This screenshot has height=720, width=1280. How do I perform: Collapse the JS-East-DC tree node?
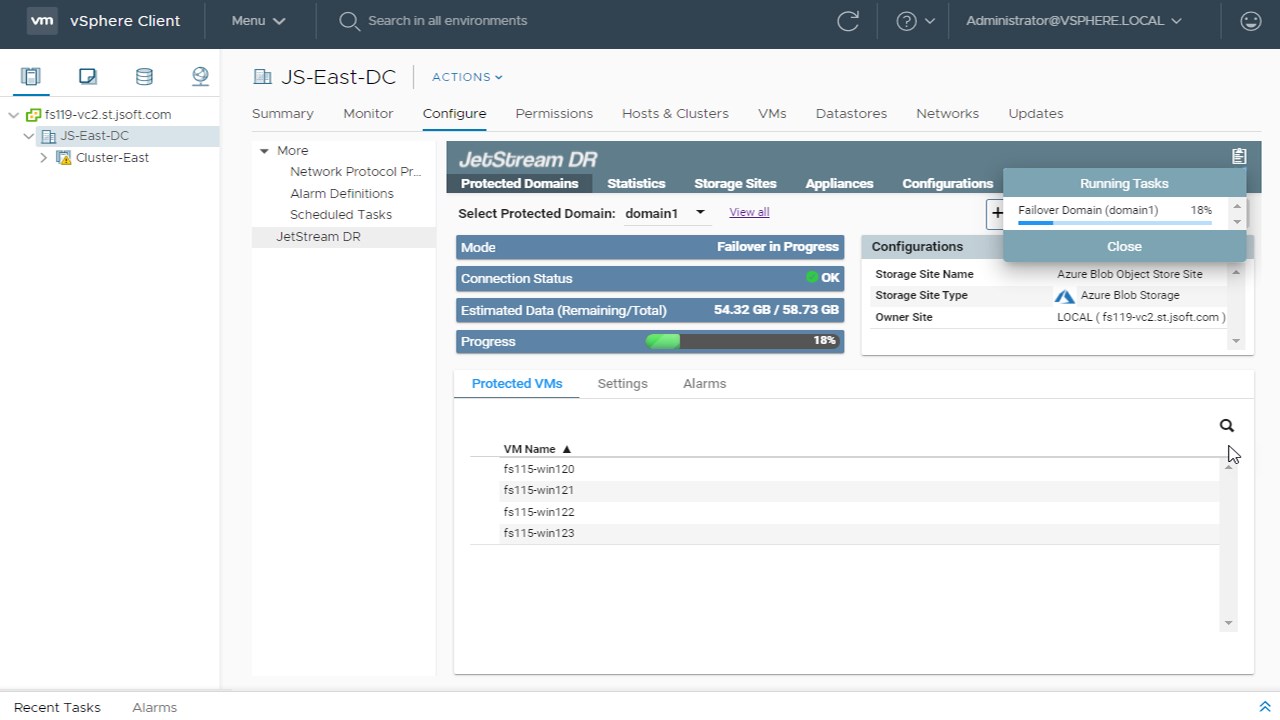click(x=28, y=136)
